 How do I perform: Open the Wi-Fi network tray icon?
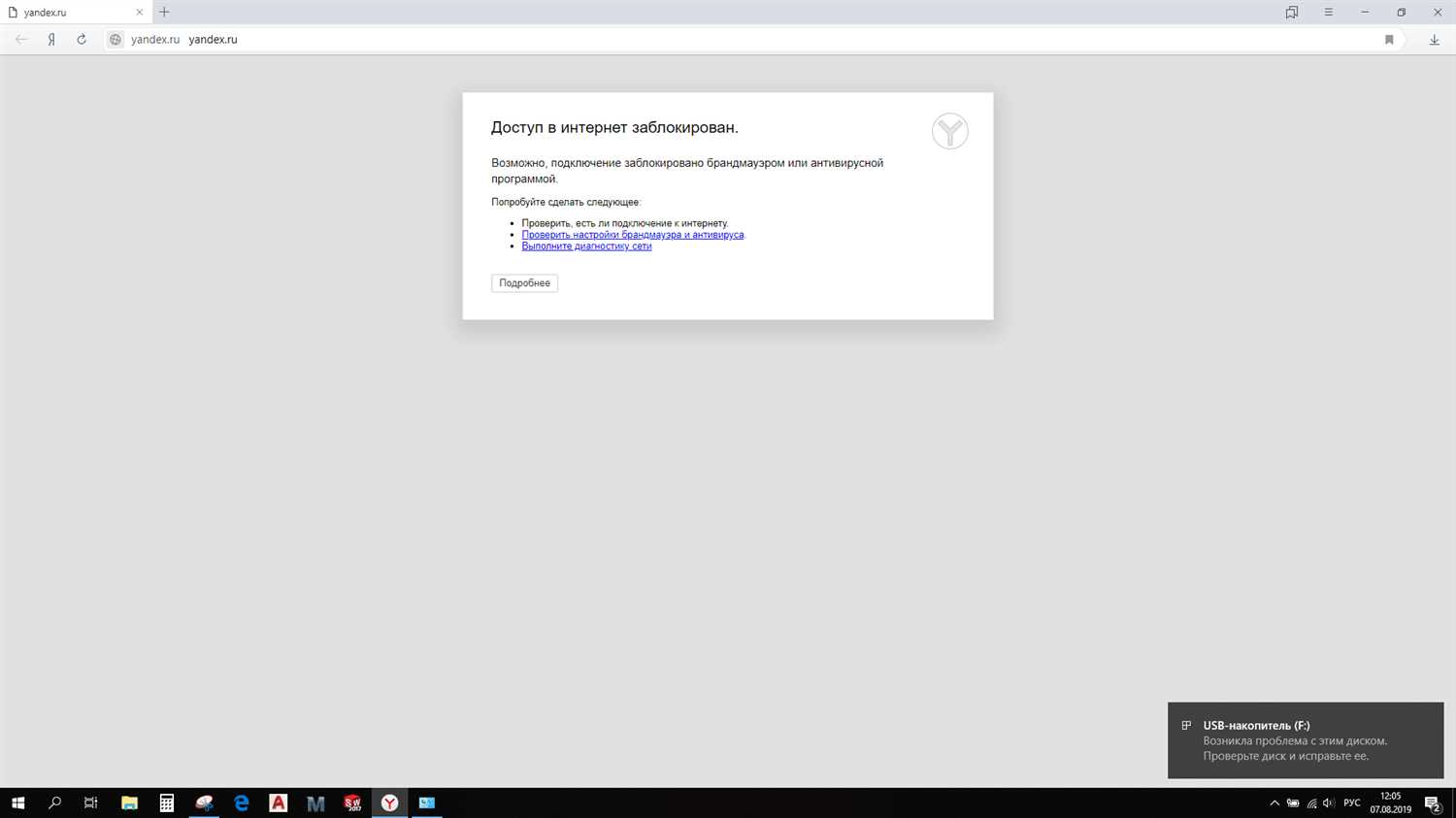pyautogui.click(x=1311, y=803)
